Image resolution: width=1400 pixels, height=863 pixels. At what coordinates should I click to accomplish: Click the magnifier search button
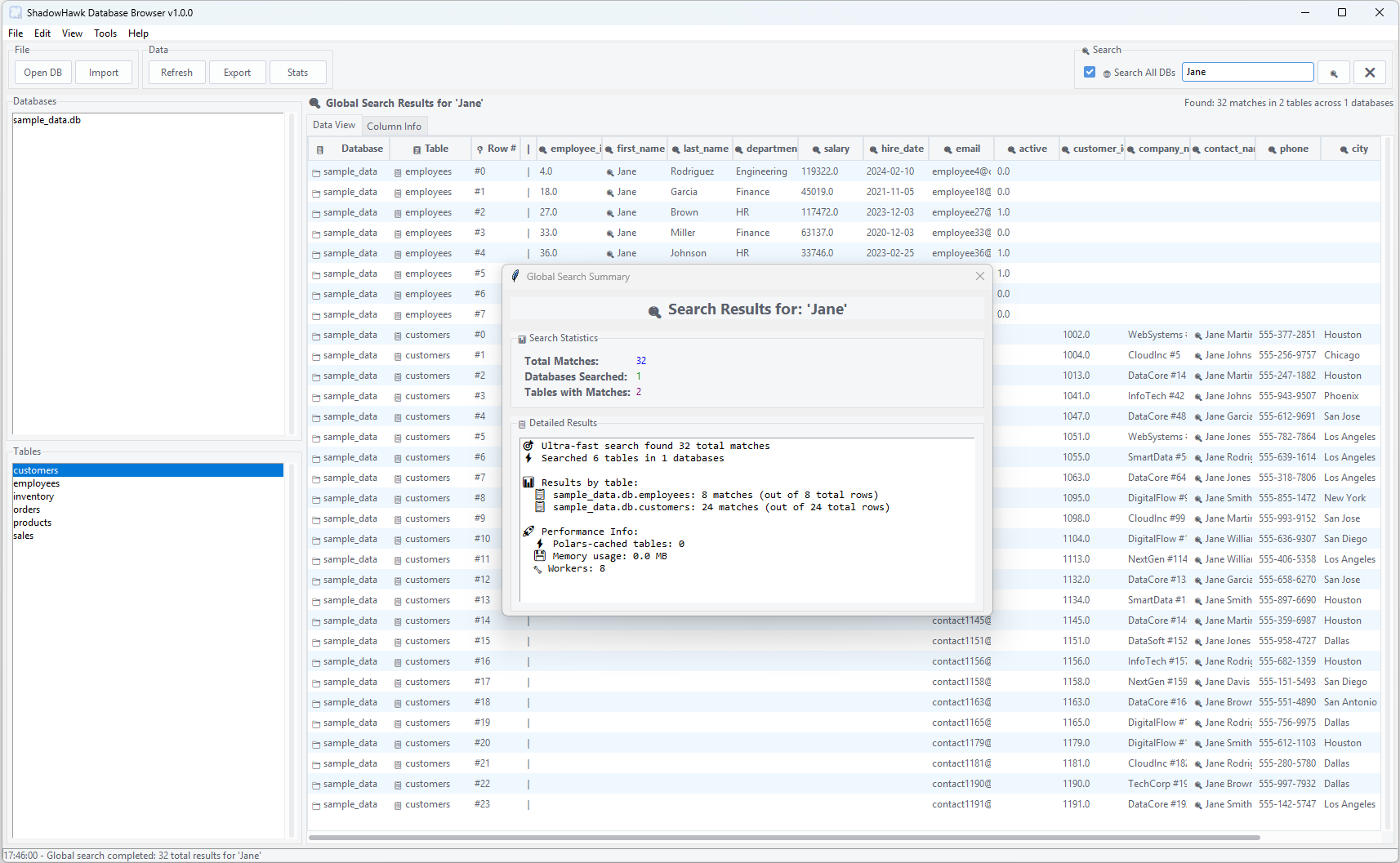[1334, 73]
